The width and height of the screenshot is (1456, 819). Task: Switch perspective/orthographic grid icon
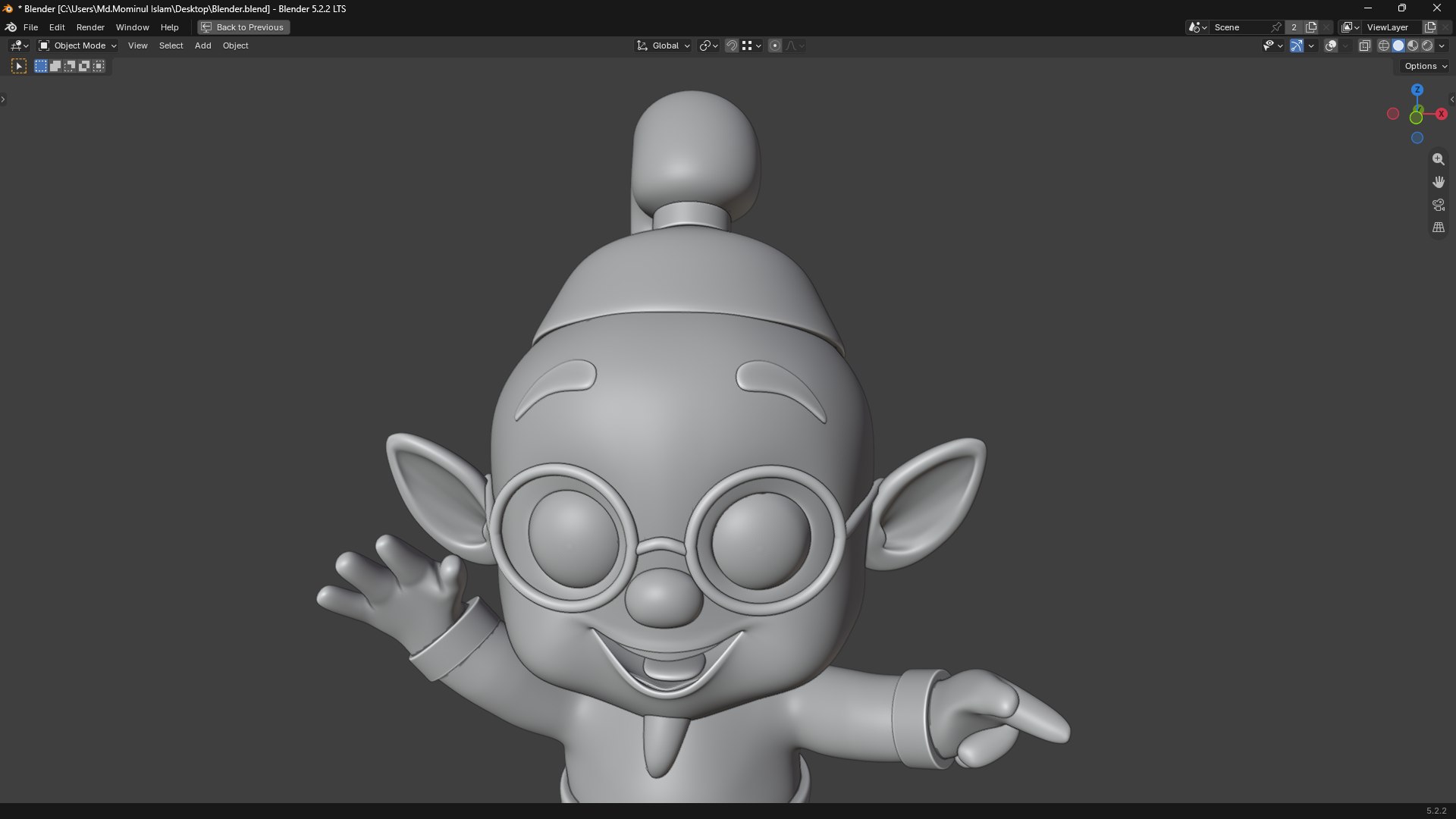pyautogui.click(x=1439, y=227)
